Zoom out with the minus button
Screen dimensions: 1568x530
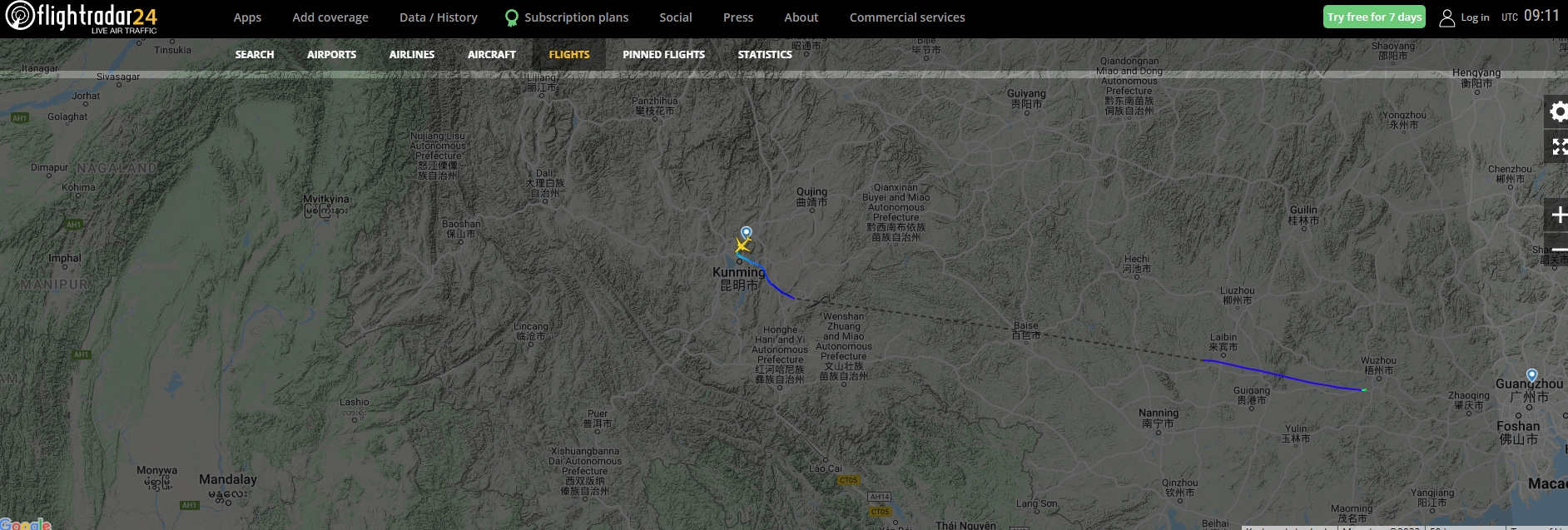[x=1558, y=249]
